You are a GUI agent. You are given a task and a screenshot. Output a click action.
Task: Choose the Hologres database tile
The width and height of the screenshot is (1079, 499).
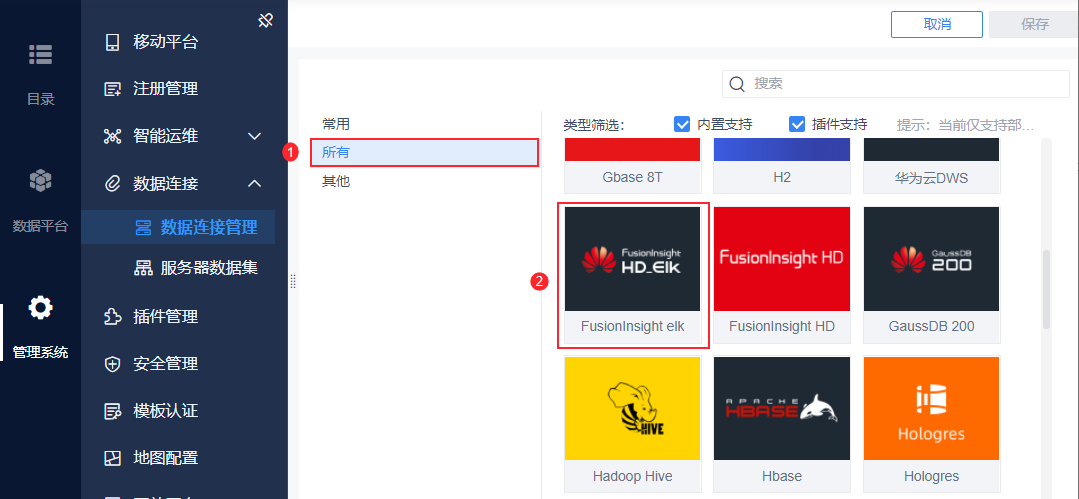(931, 425)
